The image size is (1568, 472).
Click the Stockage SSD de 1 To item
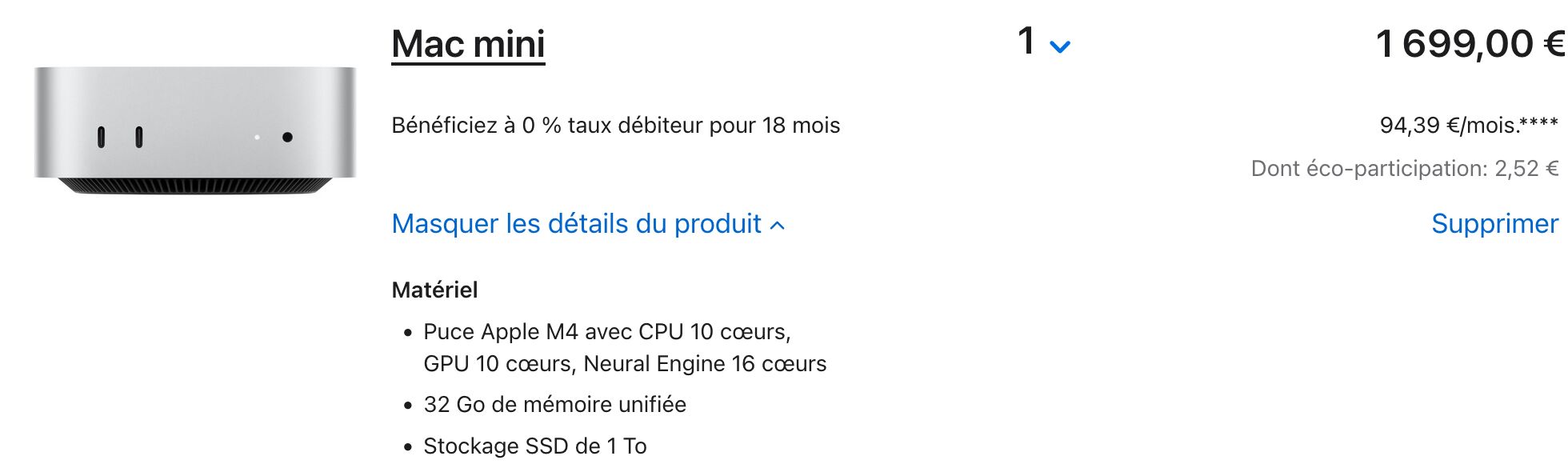(x=534, y=446)
